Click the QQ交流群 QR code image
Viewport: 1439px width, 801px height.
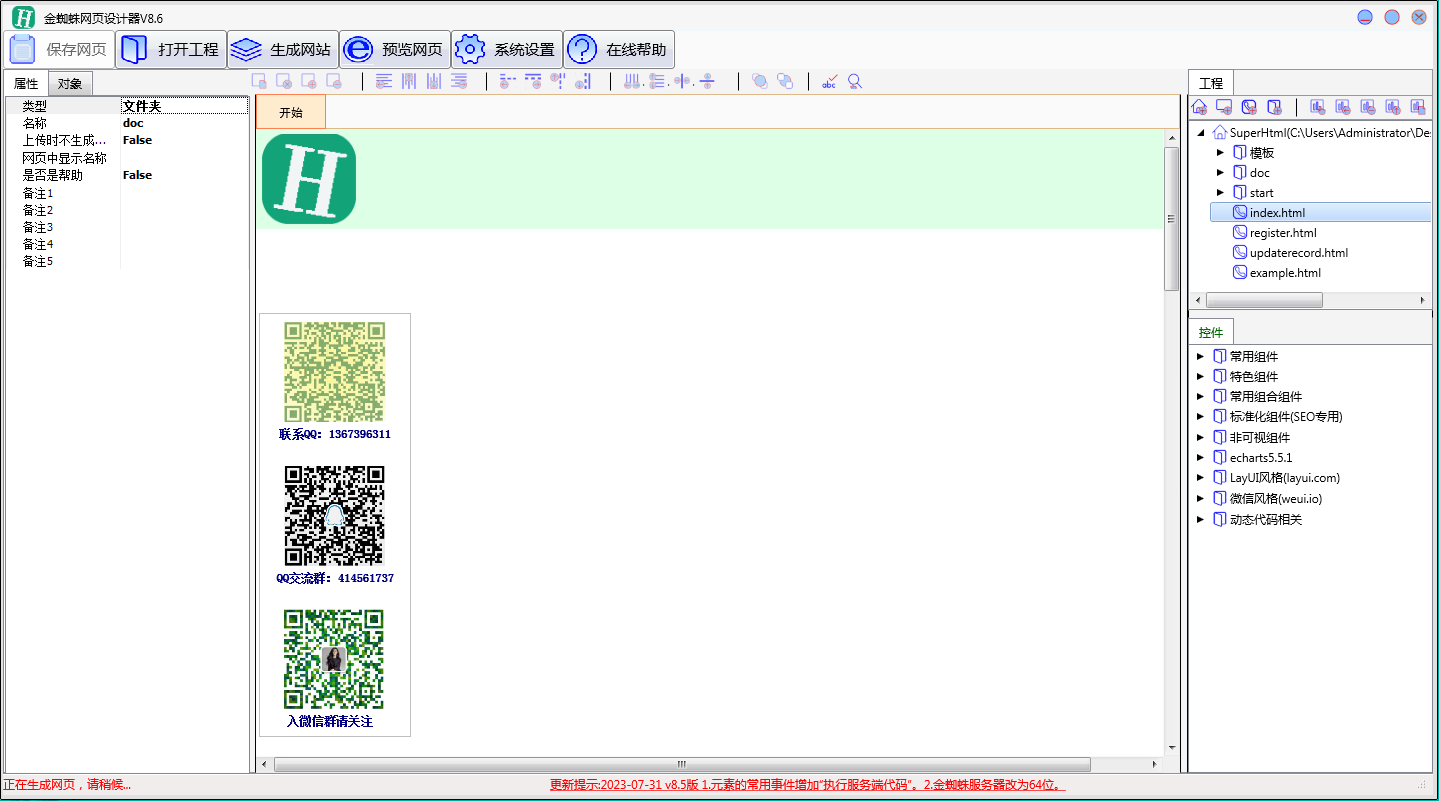pyautogui.click(x=334, y=516)
